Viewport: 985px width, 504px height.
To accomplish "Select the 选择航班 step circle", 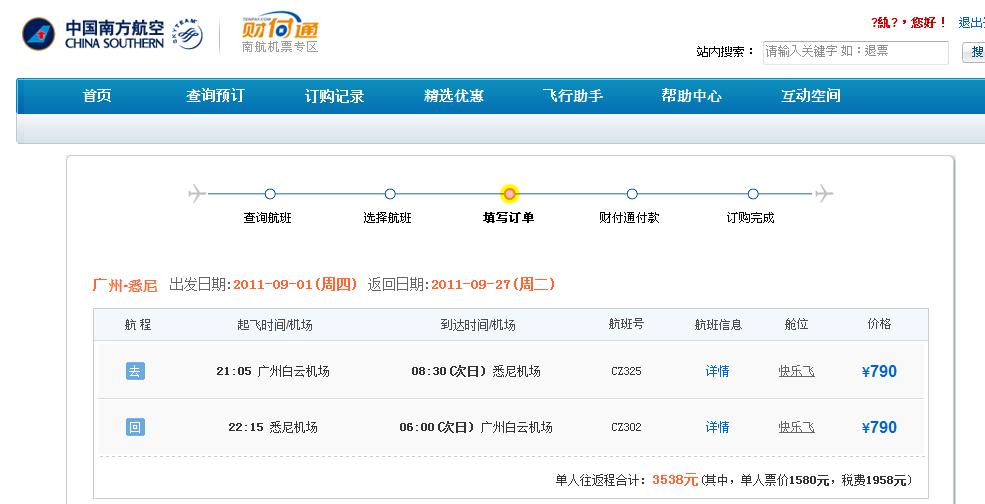I will 390,194.
